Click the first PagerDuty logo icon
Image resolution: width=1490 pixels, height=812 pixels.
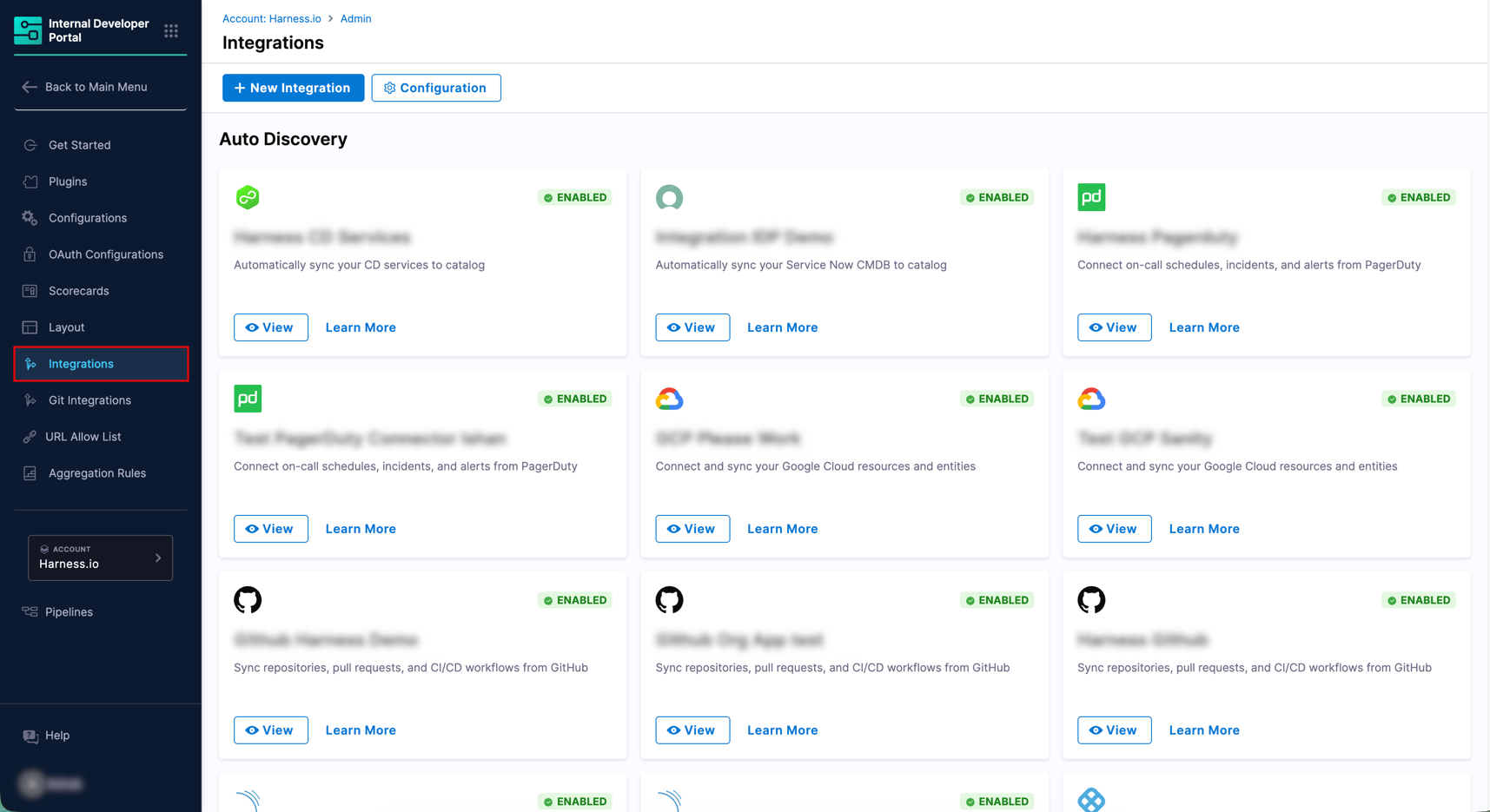click(x=1091, y=198)
